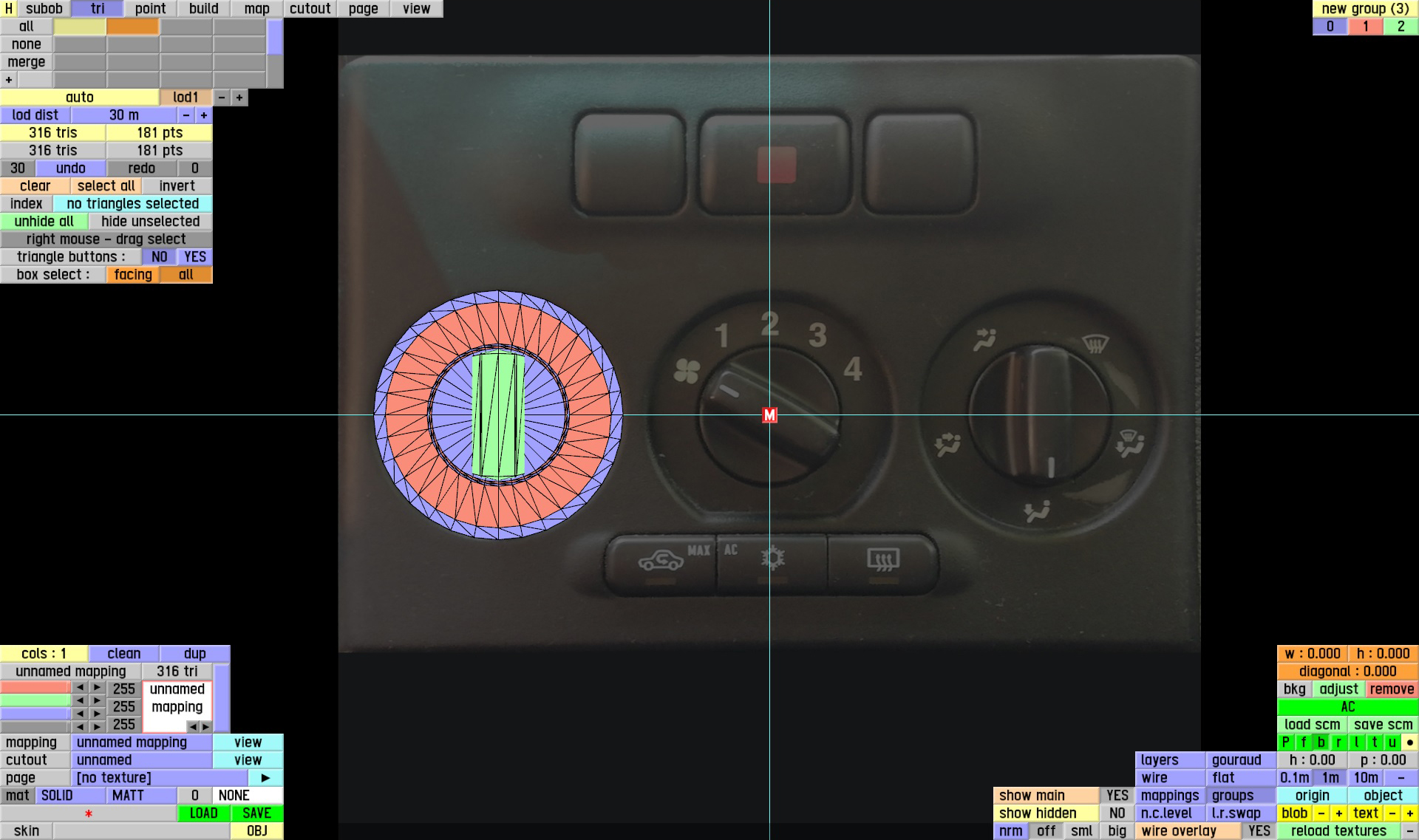Image resolution: width=1419 pixels, height=840 pixels.
Task: Set triangle buttons to NO
Action: pyautogui.click(x=159, y=257)
